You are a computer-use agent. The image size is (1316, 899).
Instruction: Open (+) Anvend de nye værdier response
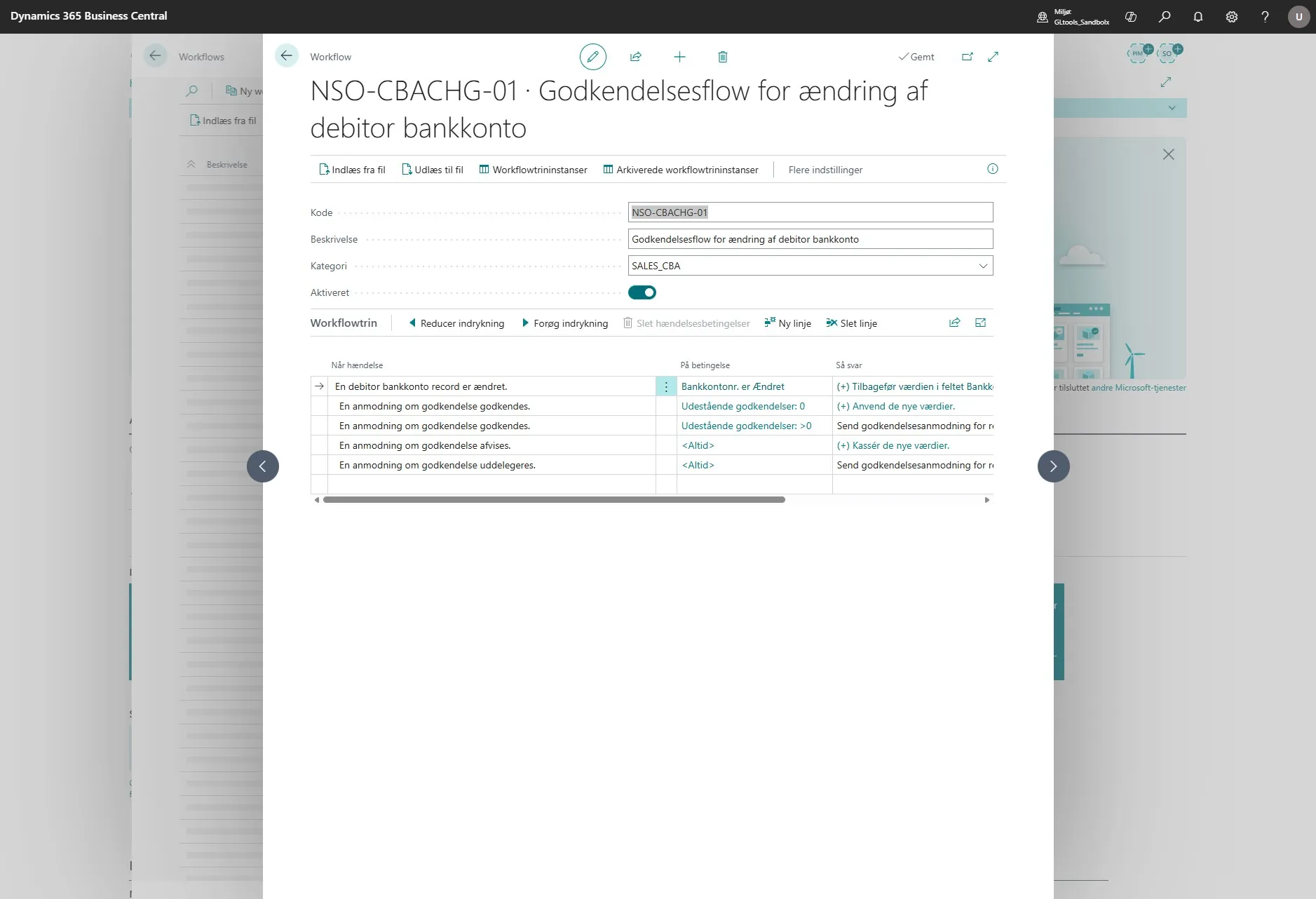[x=896, y=406]
